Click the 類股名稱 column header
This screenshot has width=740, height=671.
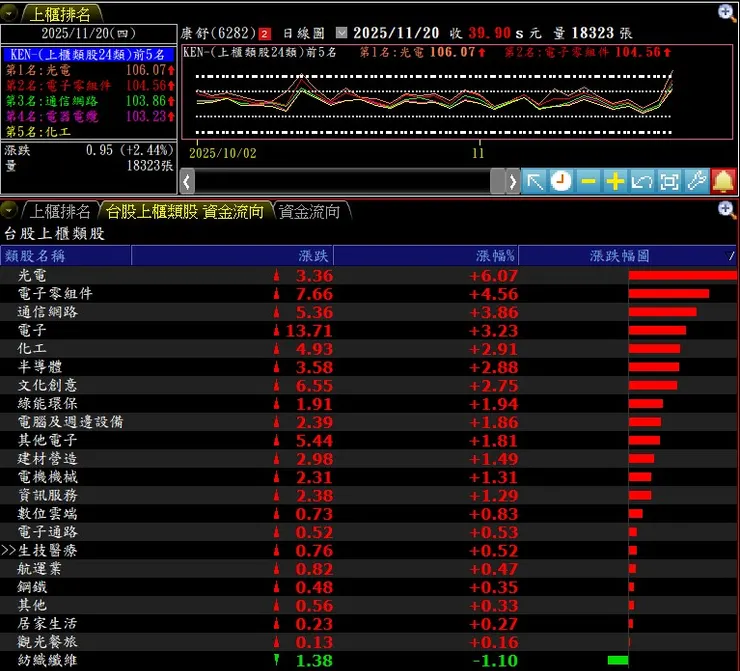point(66,256)
